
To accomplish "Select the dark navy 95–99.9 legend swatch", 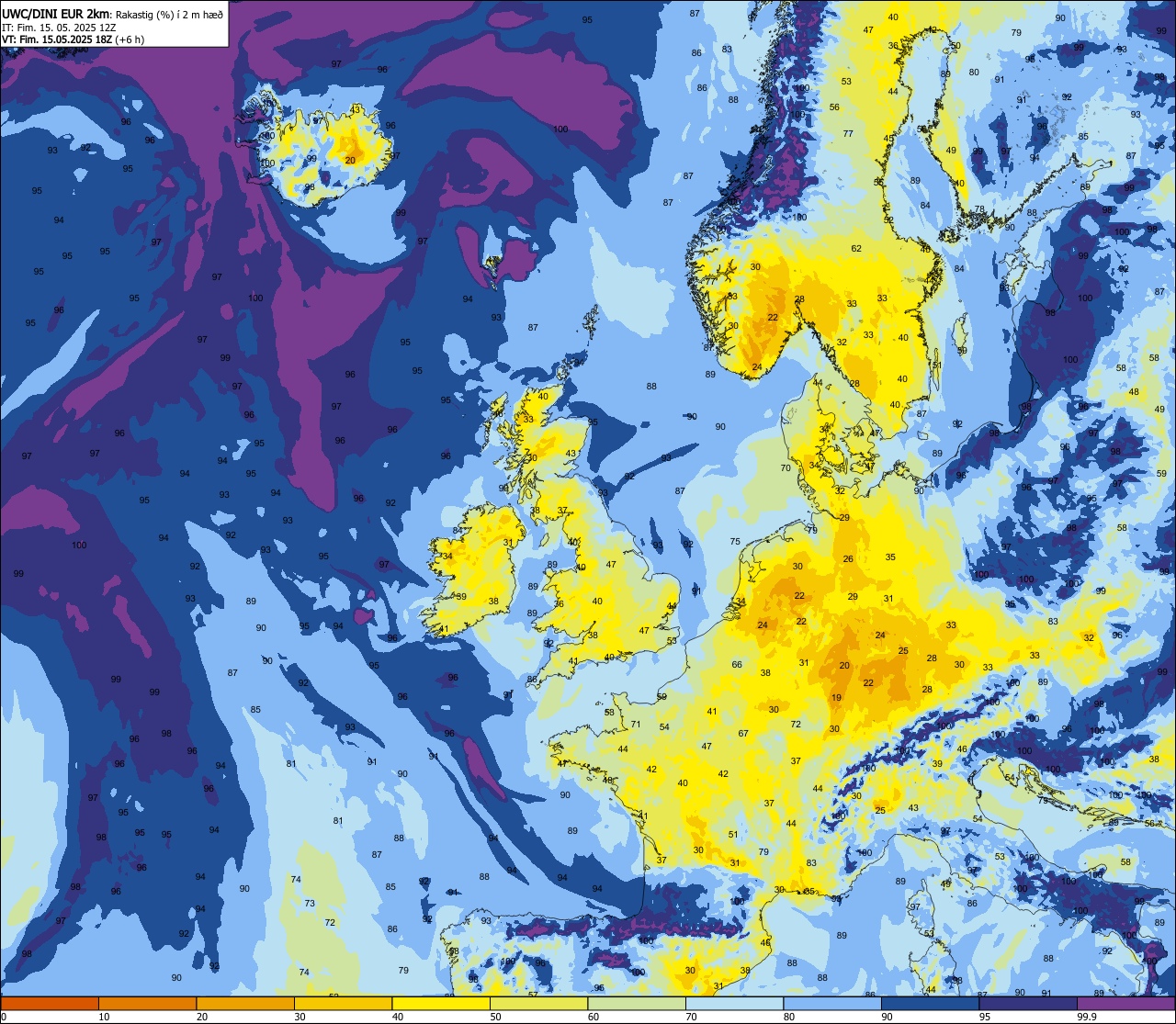I will click(1028, 1003).
